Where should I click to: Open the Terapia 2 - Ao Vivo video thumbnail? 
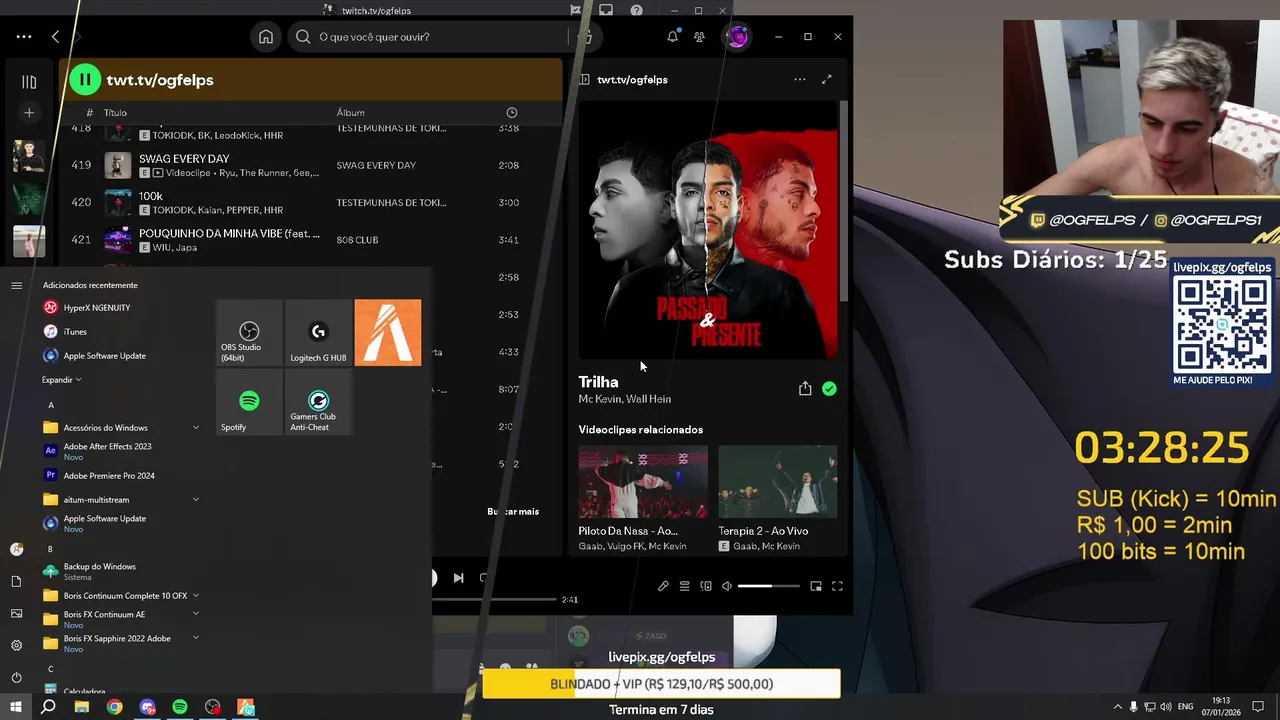click(778, 482)
